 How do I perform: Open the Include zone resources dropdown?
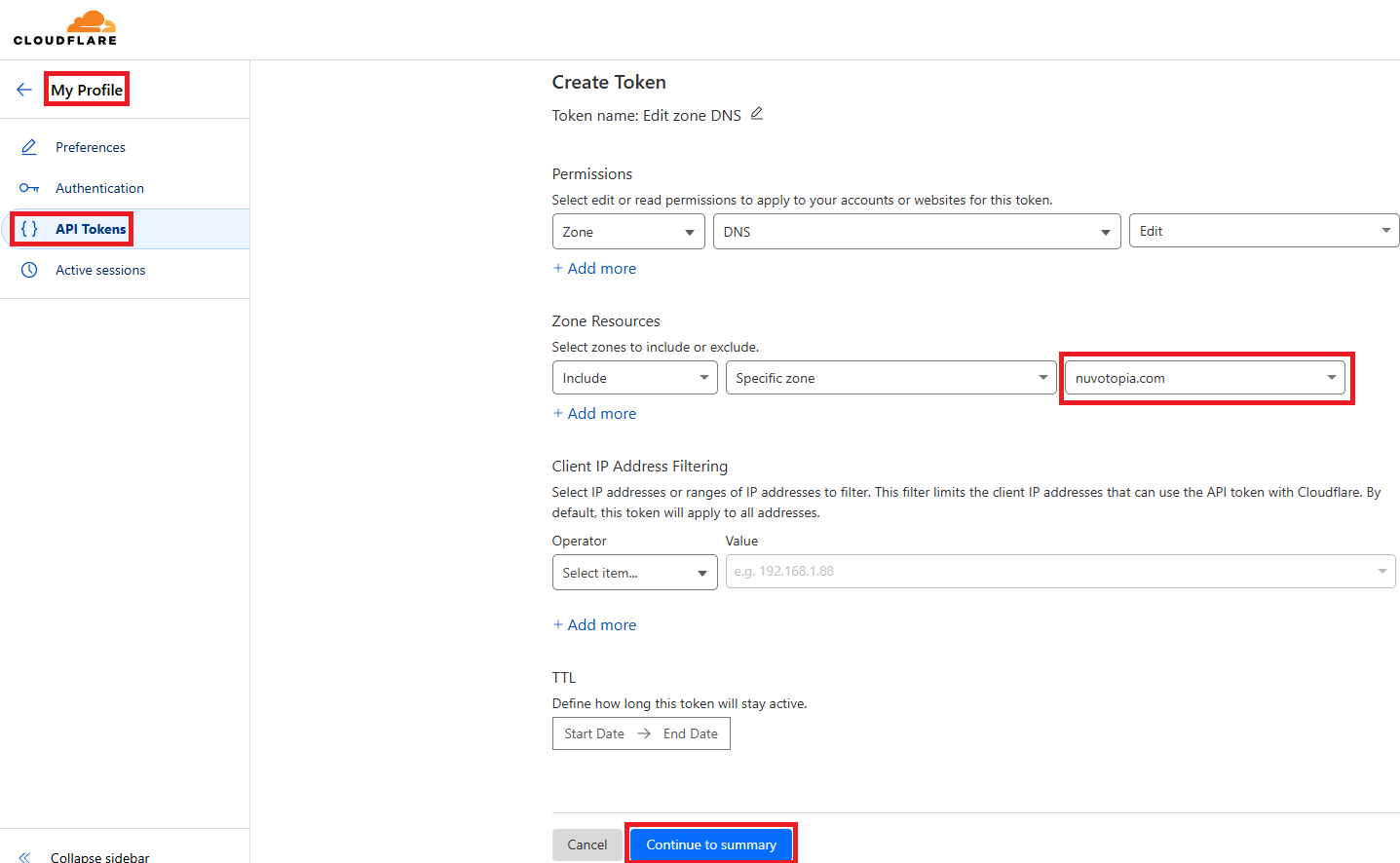tap(634, 378)
